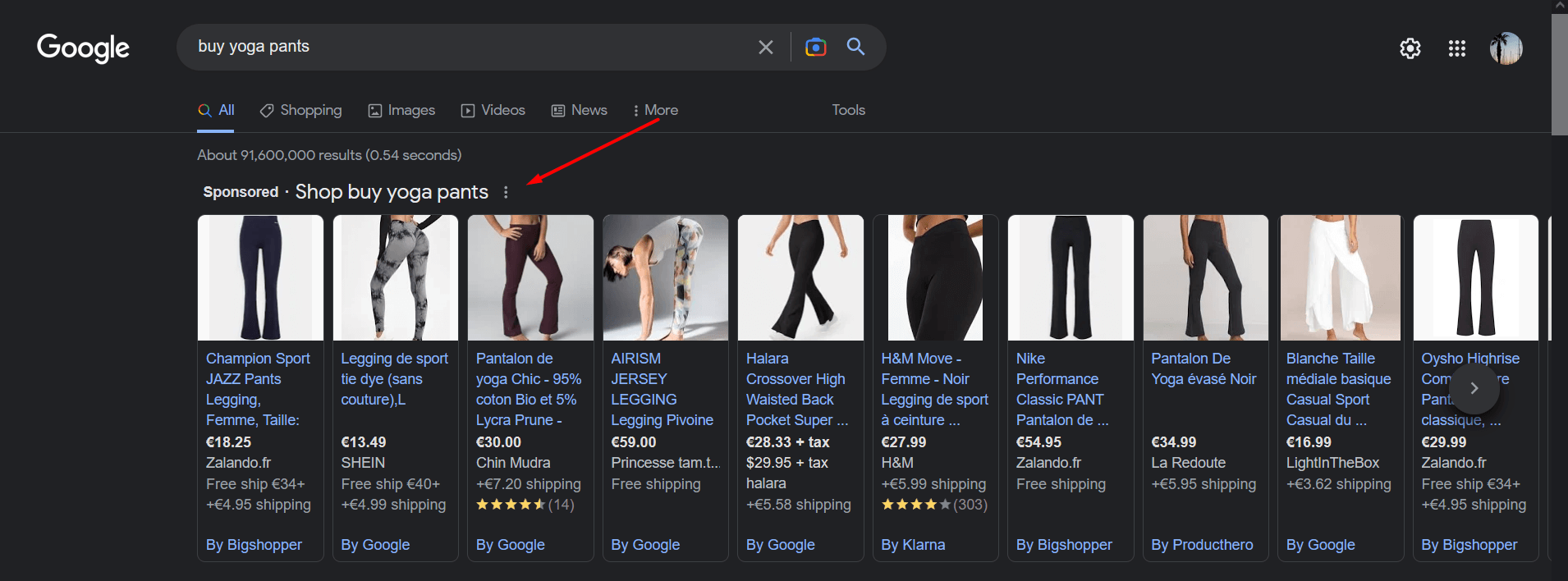Viewport: 1568px width, 581px height.
Task: Go to Google homepage via logo
Action: pyautogui.click(x=83, y=48)
